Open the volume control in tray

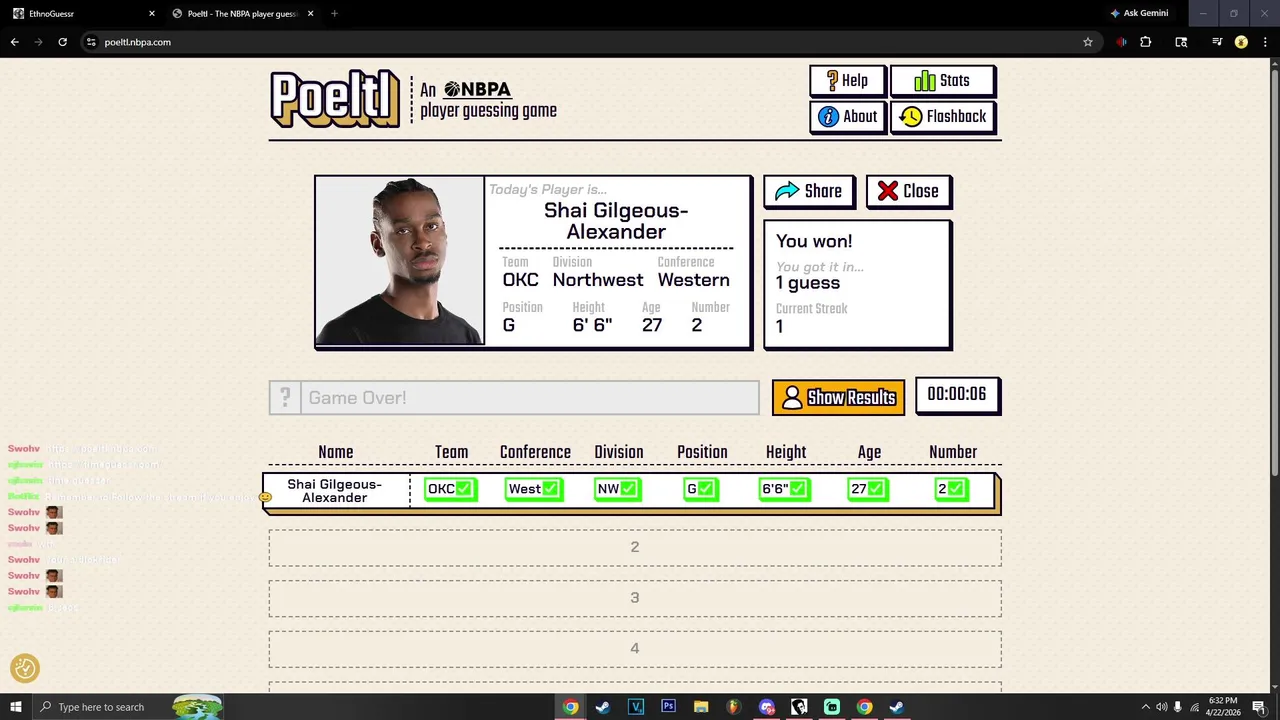tap(1161, 707)
